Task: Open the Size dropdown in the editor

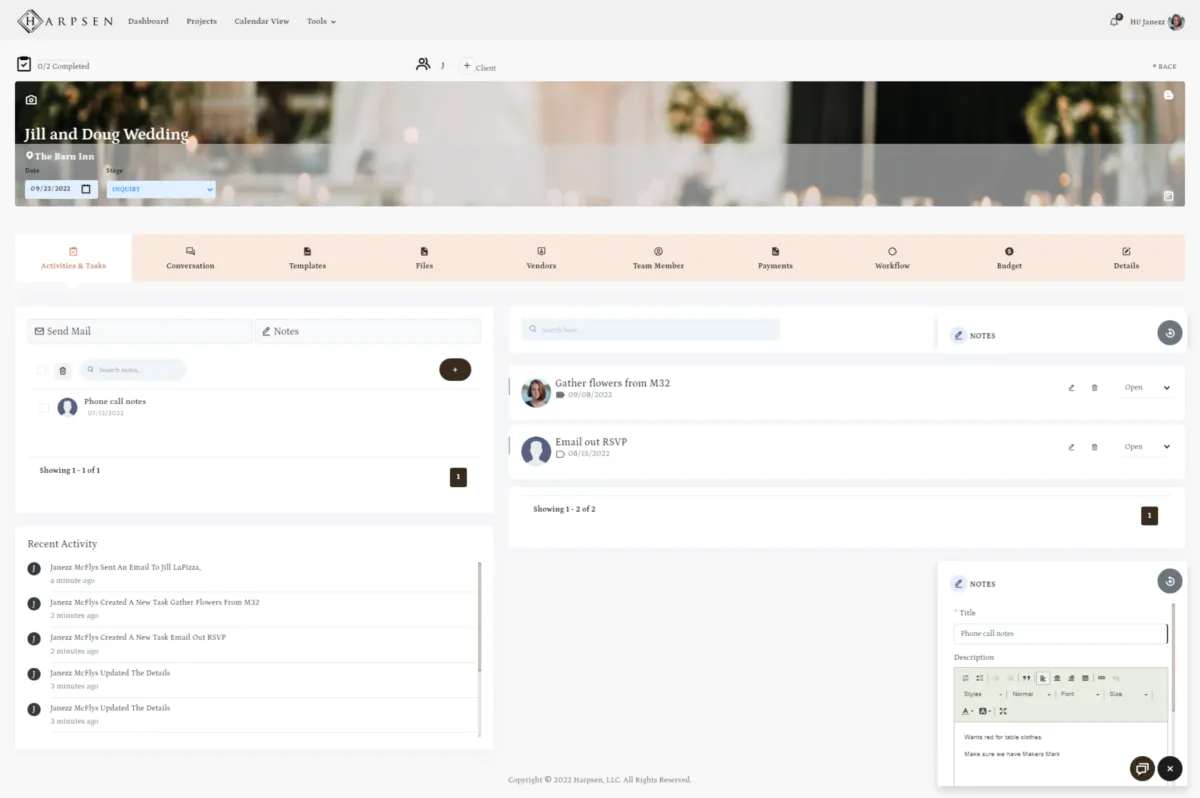Action: 1128,694
